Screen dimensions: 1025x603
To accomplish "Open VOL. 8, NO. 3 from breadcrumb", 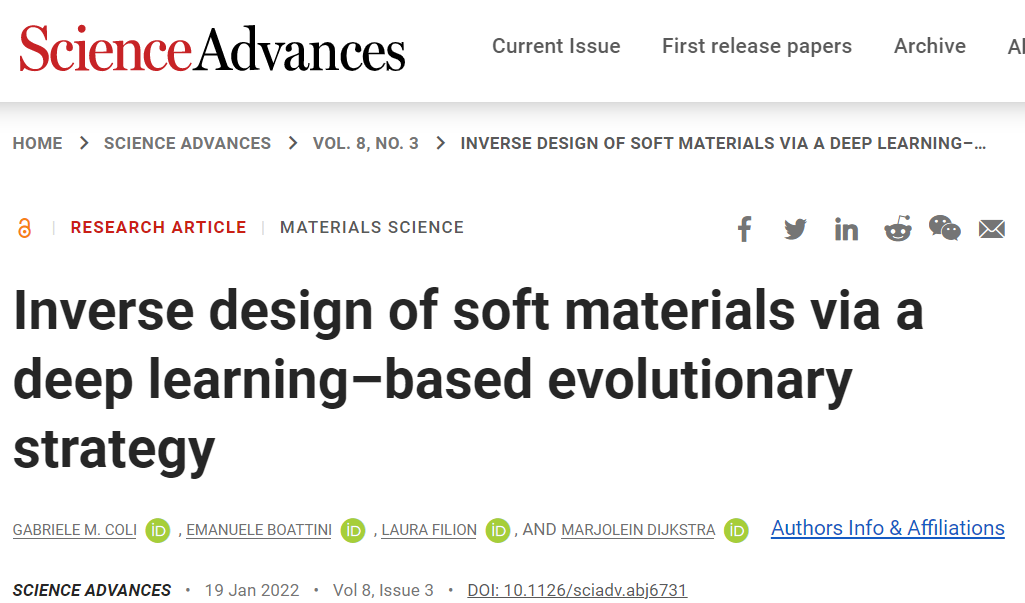I will point(365,143).
